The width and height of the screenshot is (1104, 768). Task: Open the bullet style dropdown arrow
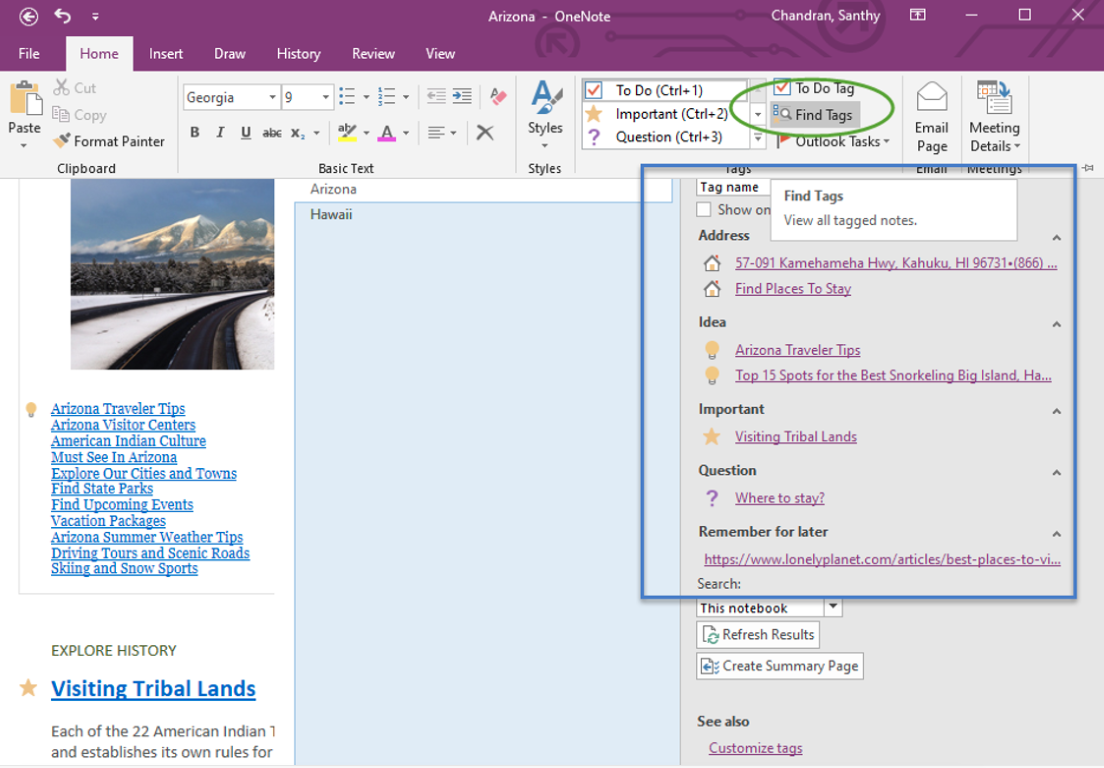pos(366,97)
